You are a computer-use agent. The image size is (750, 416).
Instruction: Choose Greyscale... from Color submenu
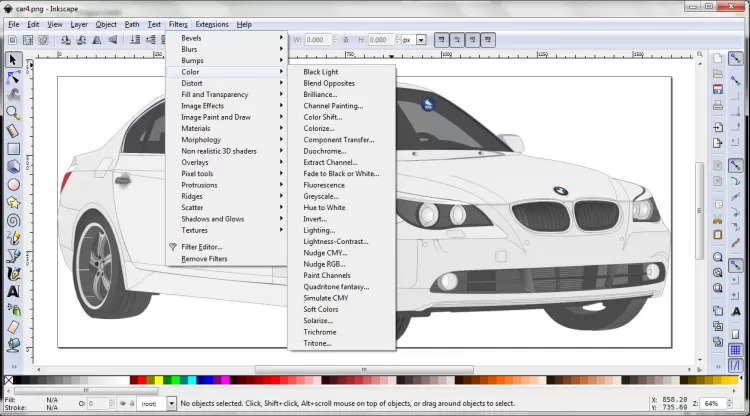click(x=322, y=196)
